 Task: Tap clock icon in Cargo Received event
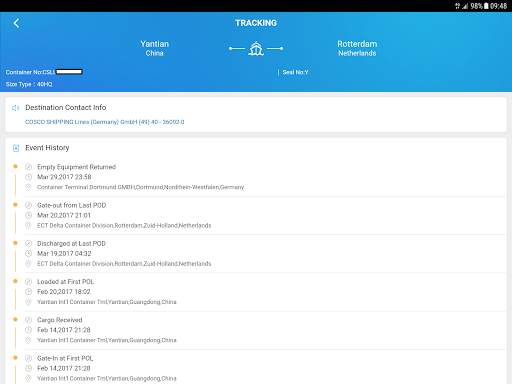point(29,330)
